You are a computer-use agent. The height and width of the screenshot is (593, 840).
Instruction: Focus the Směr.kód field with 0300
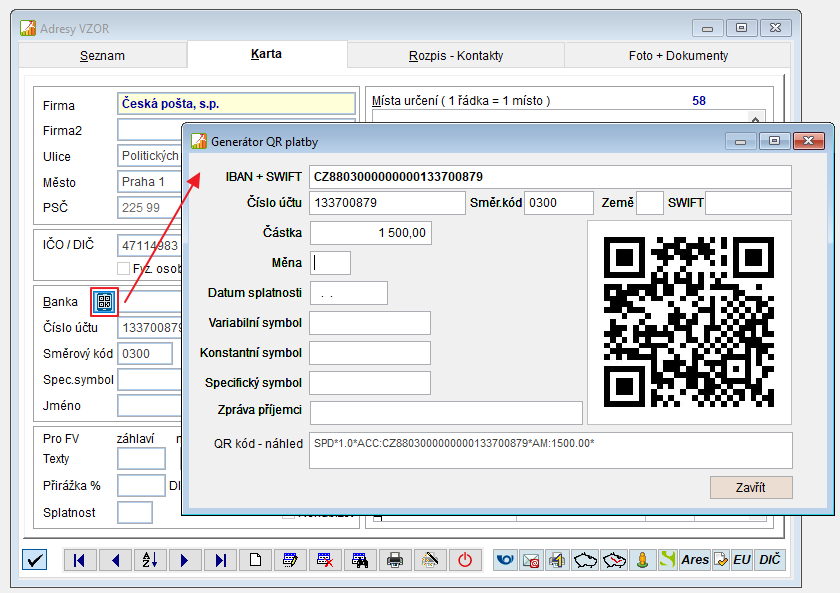point(559,203)
